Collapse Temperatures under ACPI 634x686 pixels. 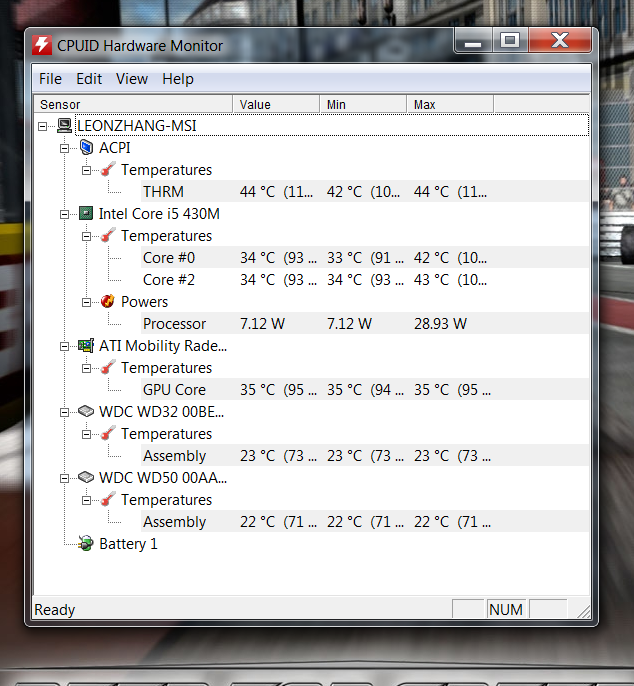(87, 170)
